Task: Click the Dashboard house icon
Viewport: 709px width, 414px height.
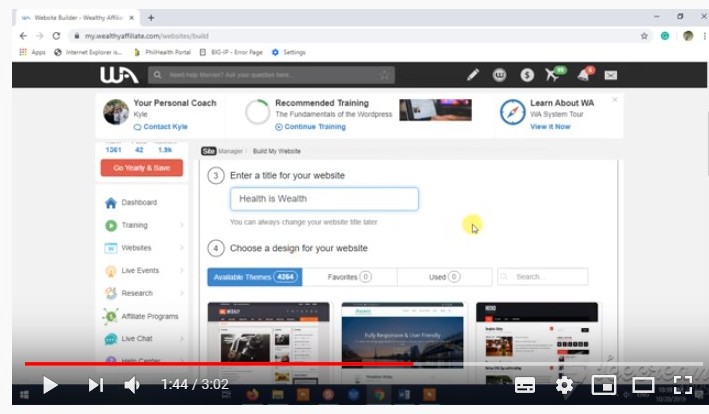Action: pos(111,203)
